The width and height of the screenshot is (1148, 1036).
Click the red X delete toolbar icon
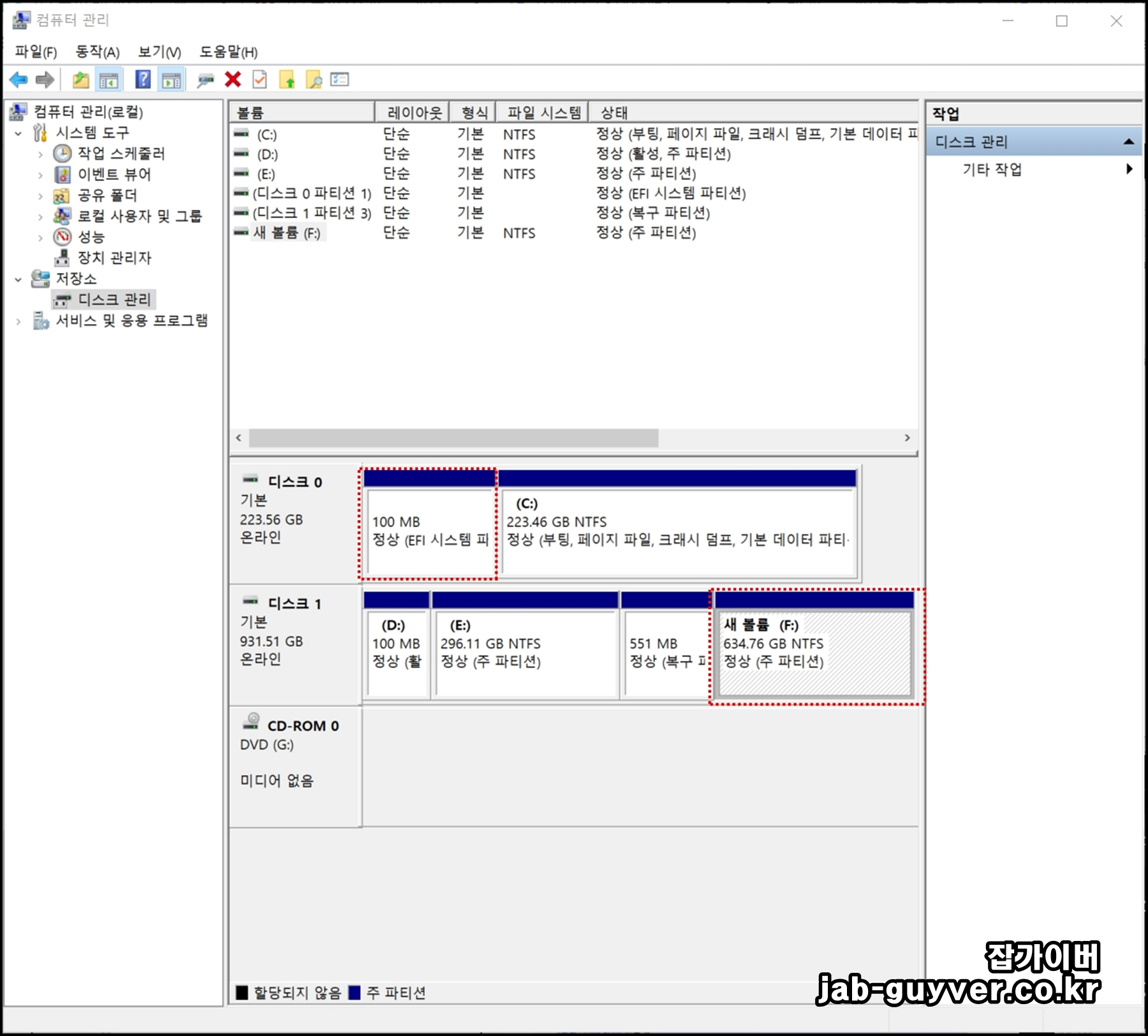coord(232,80)
